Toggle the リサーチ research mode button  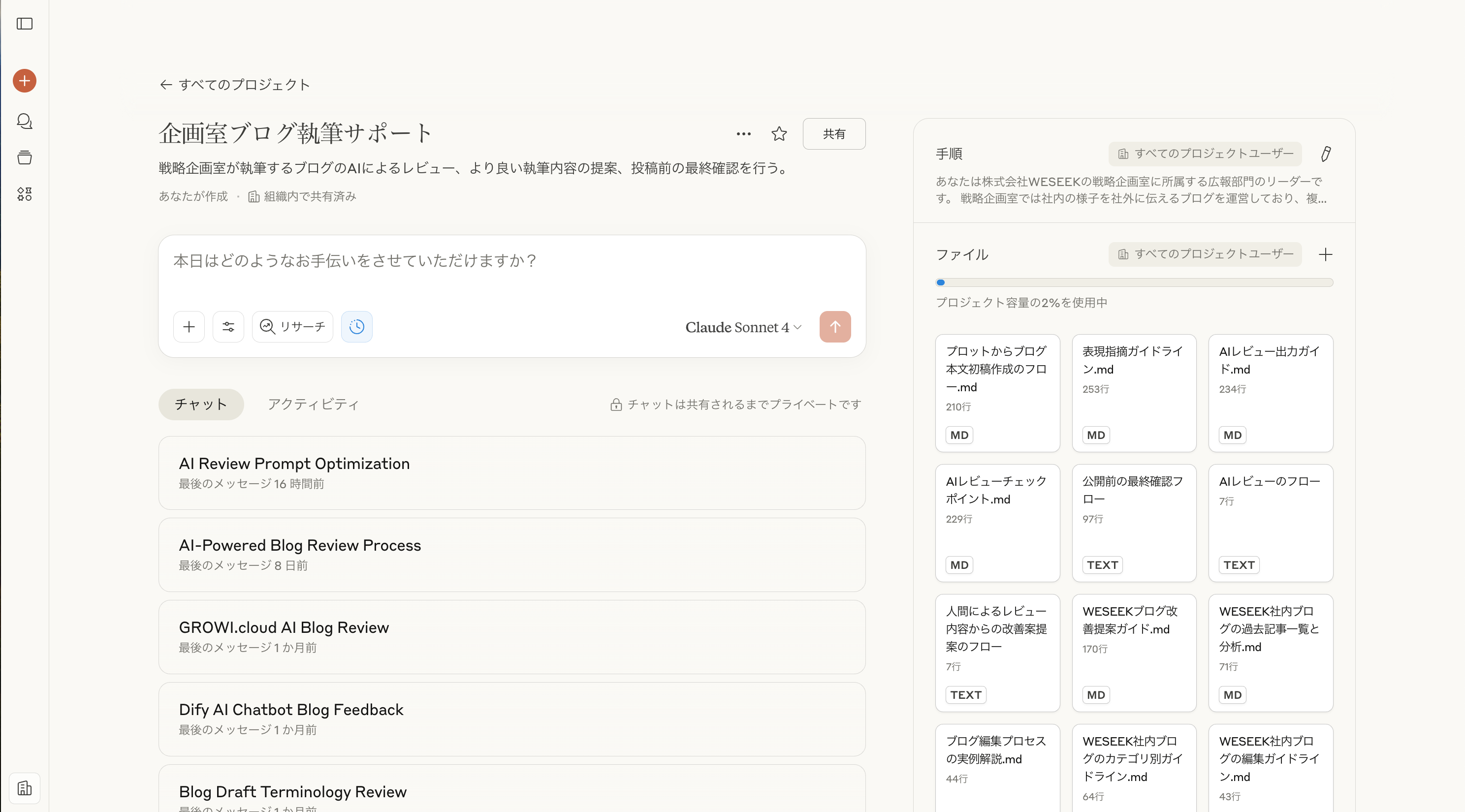[x=292, y=326]
